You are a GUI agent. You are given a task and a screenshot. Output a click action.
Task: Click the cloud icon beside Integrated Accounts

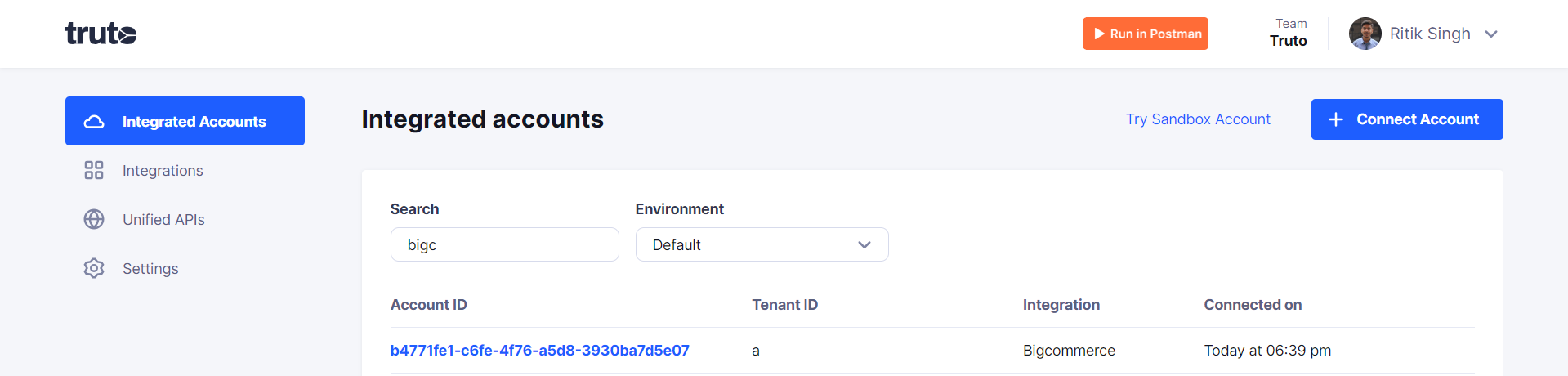[94, 122]
